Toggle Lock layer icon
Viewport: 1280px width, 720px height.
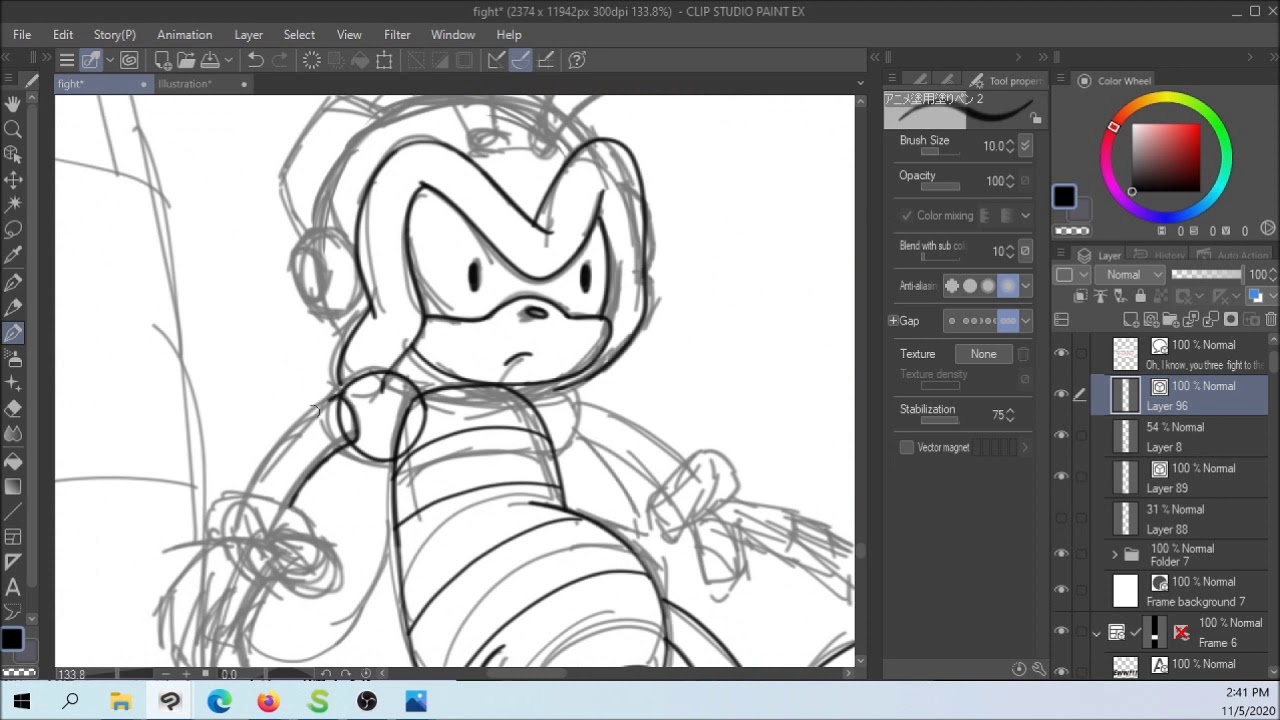pyautogui.click(x=1140, y=296)
